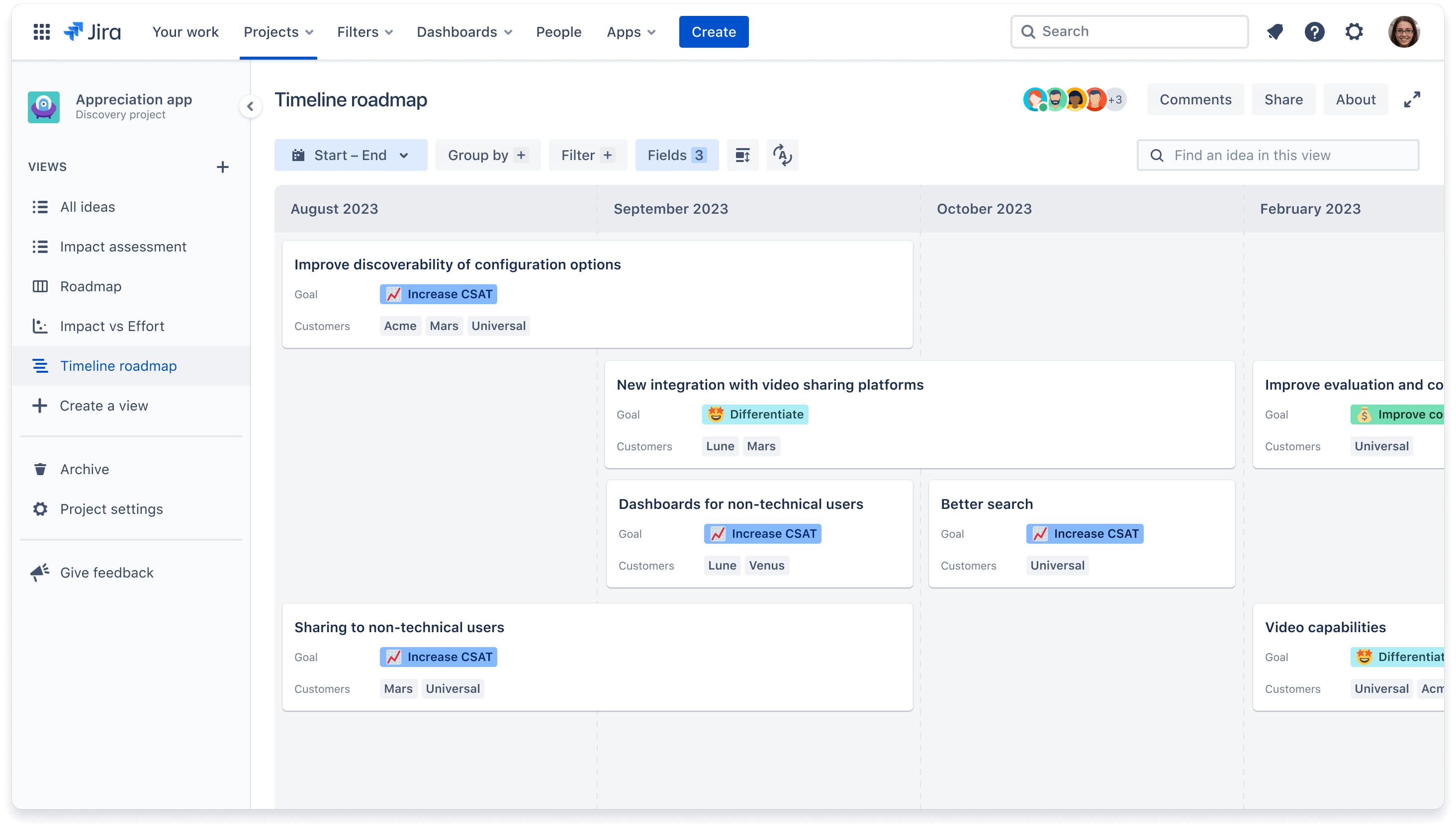Open the Impact assessment view
Screen dimensions: 1456x829
(123, 246)
